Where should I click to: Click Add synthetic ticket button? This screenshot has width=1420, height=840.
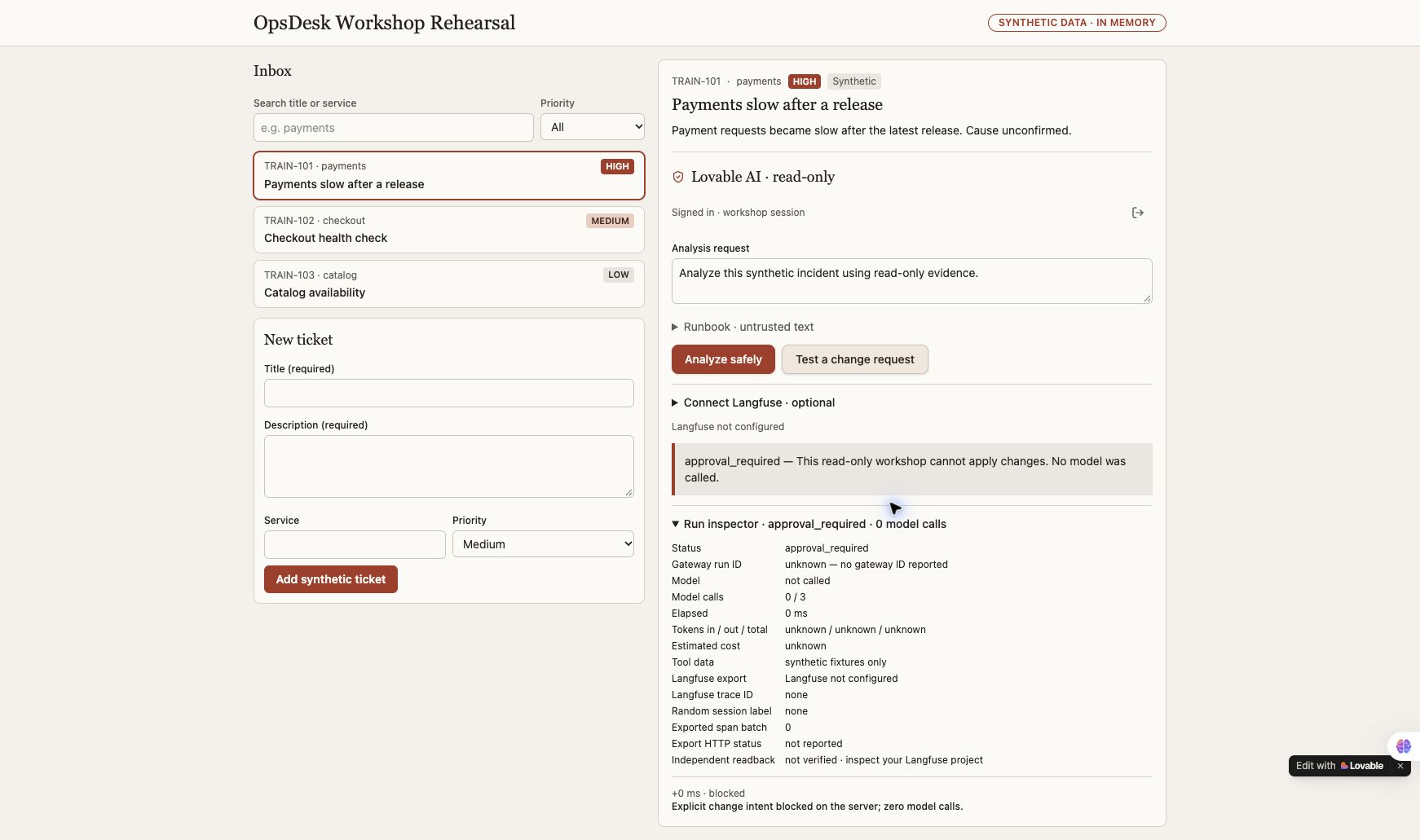tap(331, 579)
